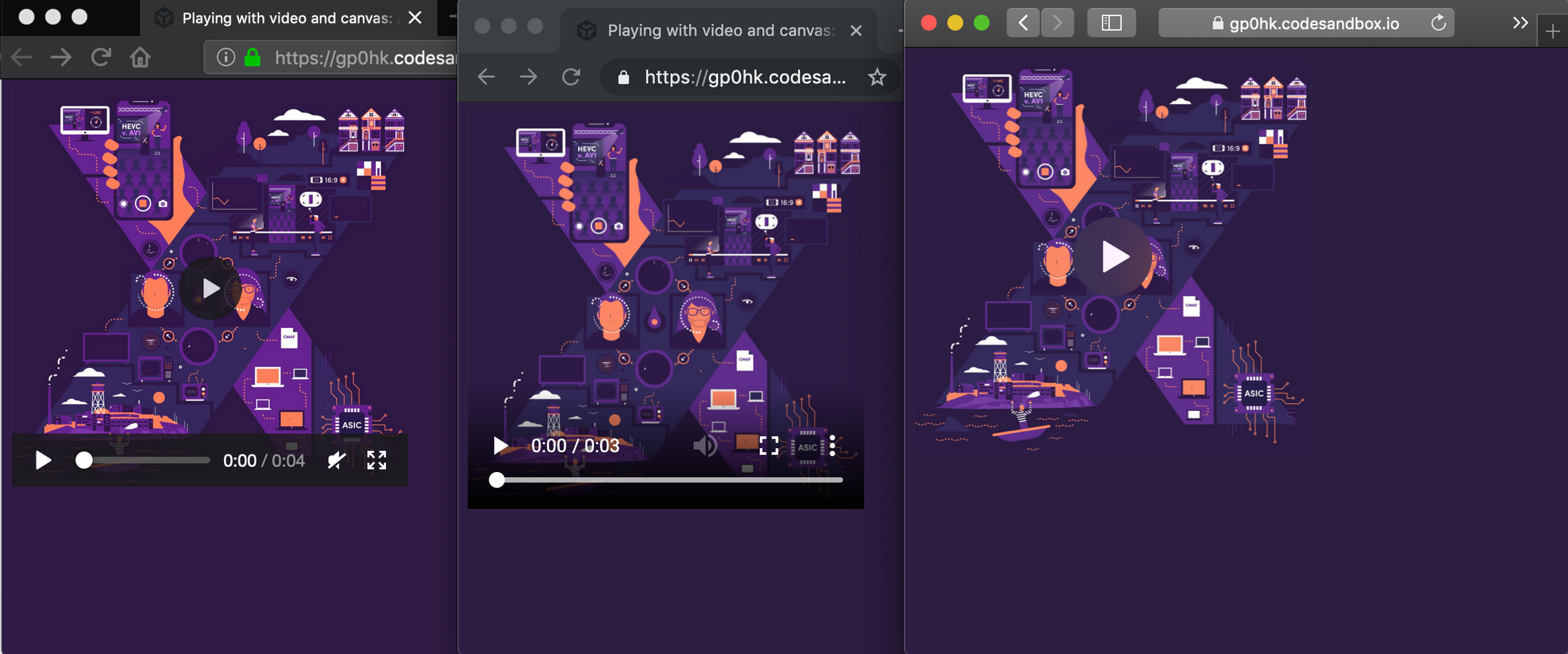Click Firefox reload page icon
The height and width of the screenshot is (654, 1568).
click(x=100, y=57)
